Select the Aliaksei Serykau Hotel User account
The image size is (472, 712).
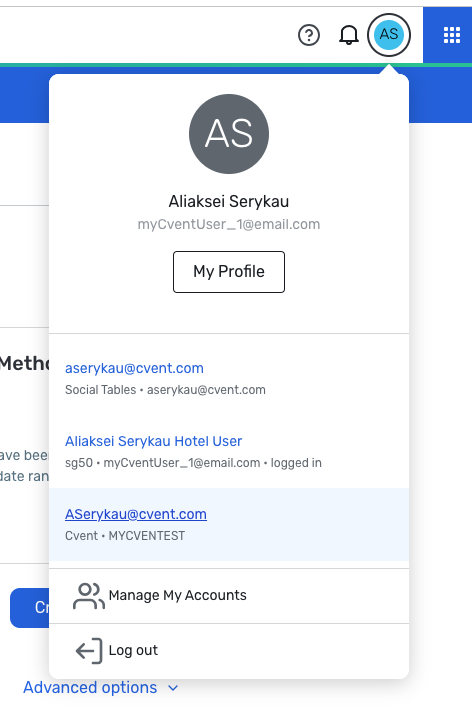click(x=229, y=451)
